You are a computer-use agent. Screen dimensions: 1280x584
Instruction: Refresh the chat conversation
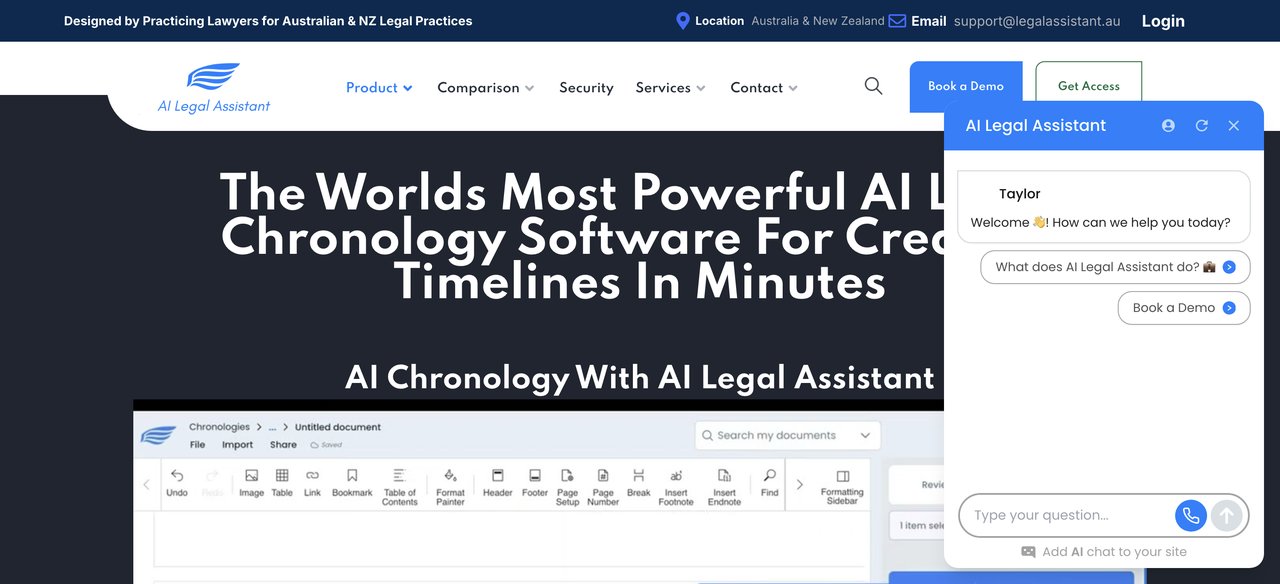click(1202, 126)
